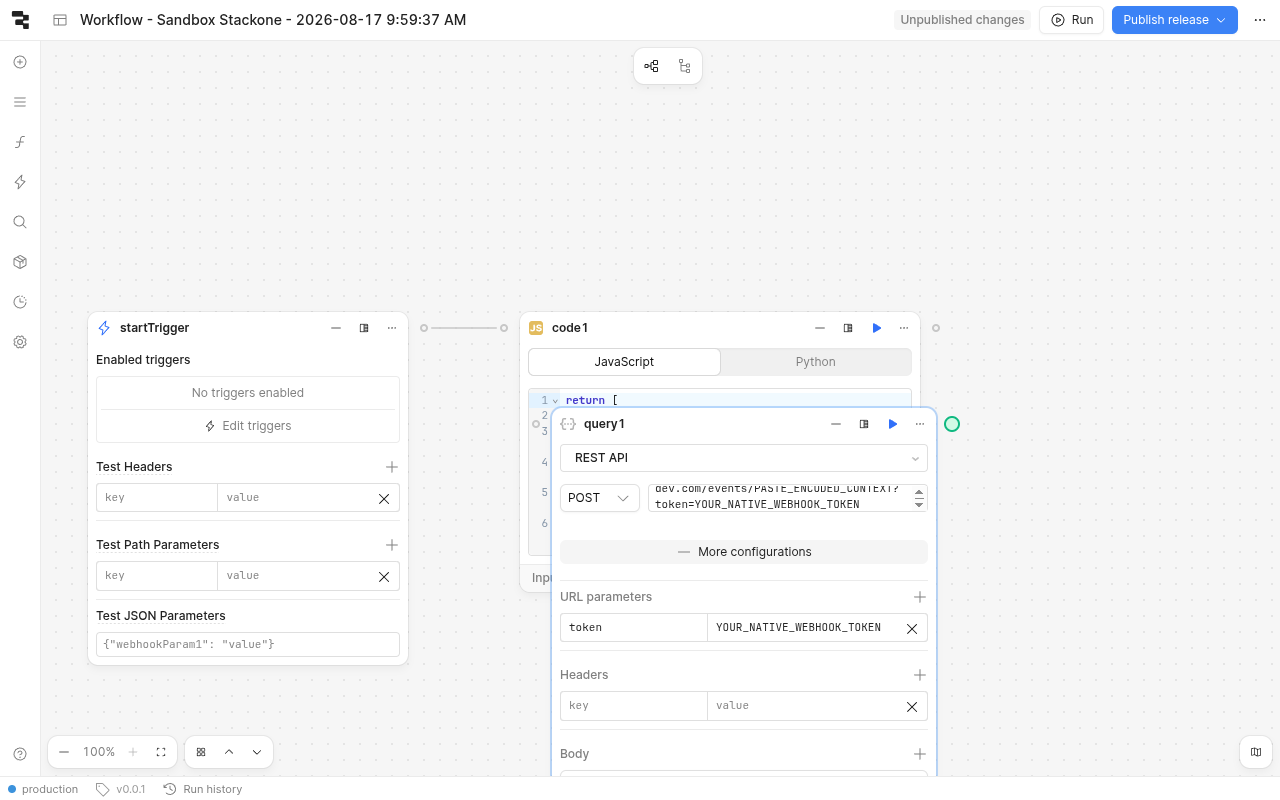The height and width of the screenshot is (800, 1280).
Task: Collapse the query1 block
Action: coord(836,424)
